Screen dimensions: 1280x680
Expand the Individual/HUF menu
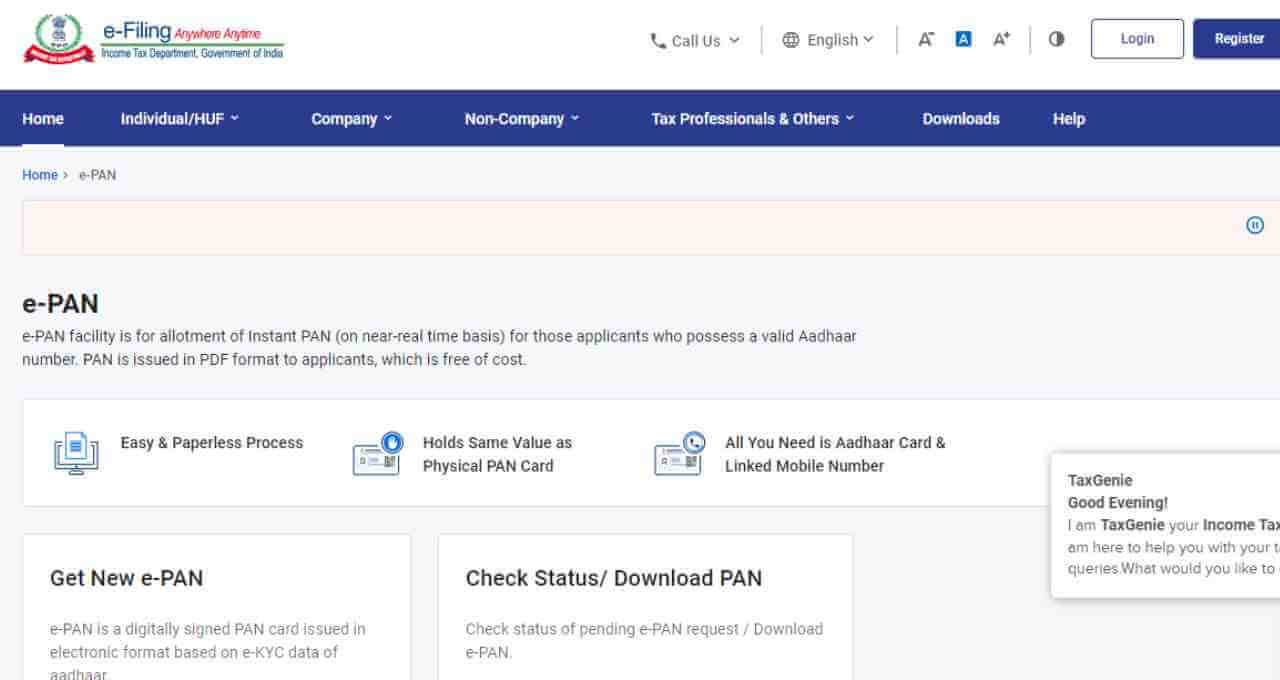tap(180, 118)
